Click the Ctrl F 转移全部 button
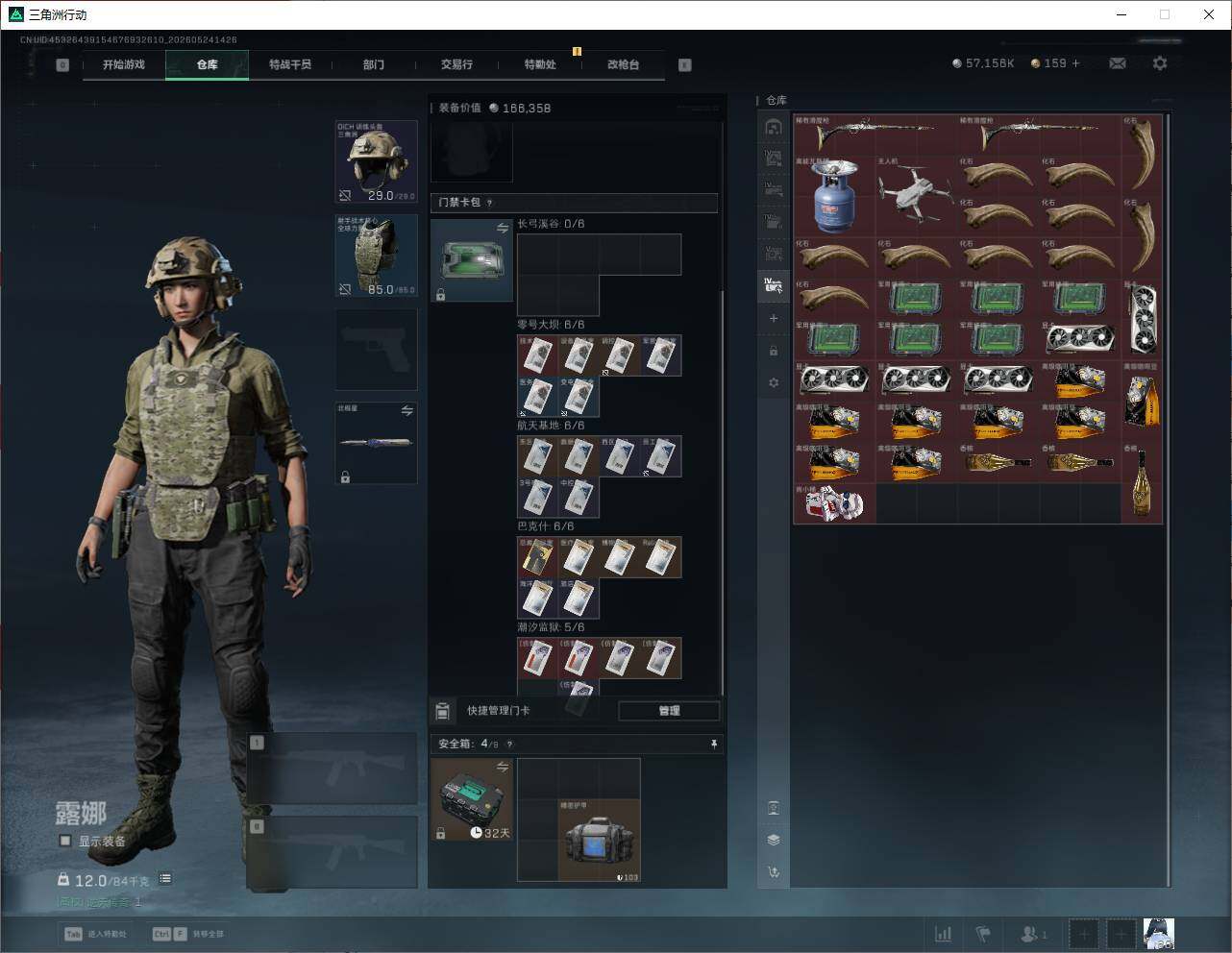The height and width of the screenshot is (953, 1232). pyautogui.click(x=188, y=934)
